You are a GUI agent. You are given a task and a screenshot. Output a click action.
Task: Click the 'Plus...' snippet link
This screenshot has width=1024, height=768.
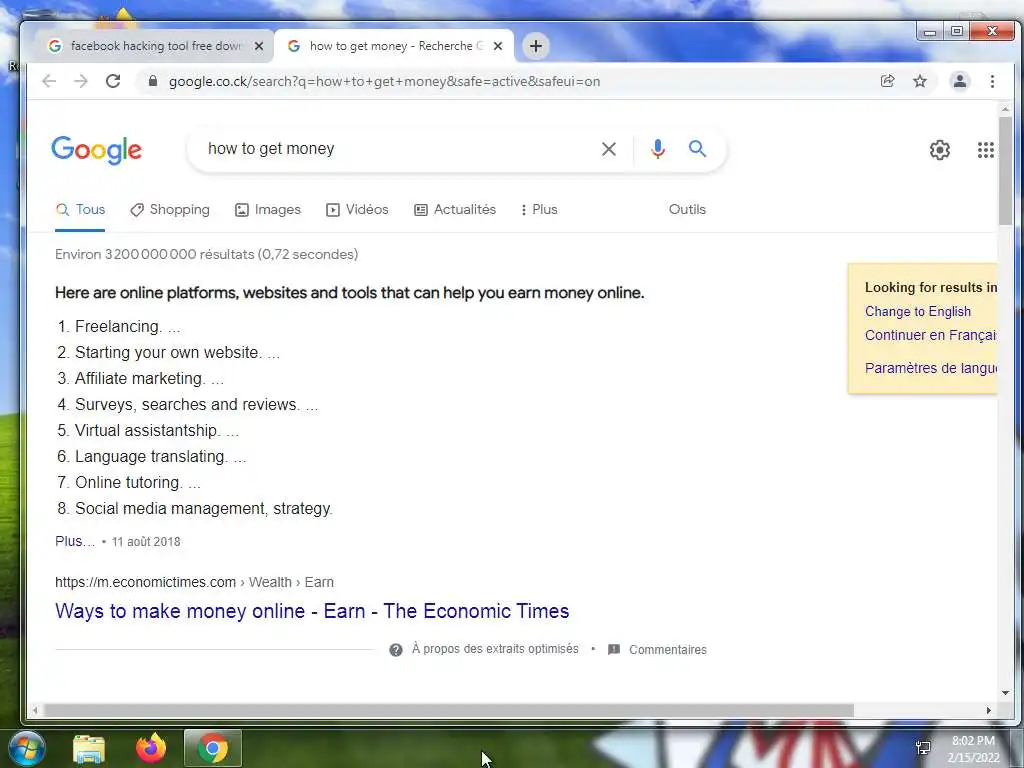75,541
